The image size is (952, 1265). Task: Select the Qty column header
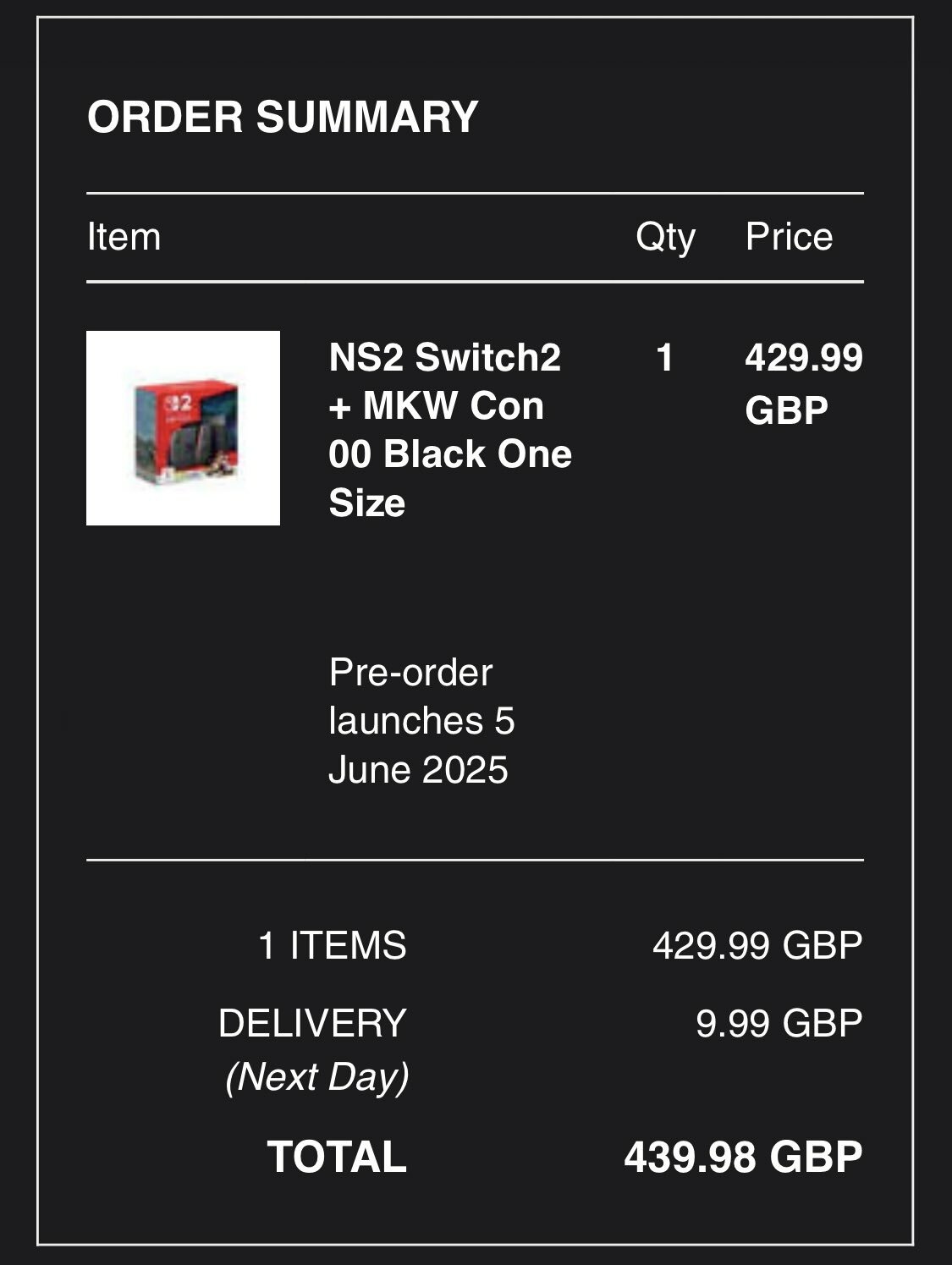[665, 238]
